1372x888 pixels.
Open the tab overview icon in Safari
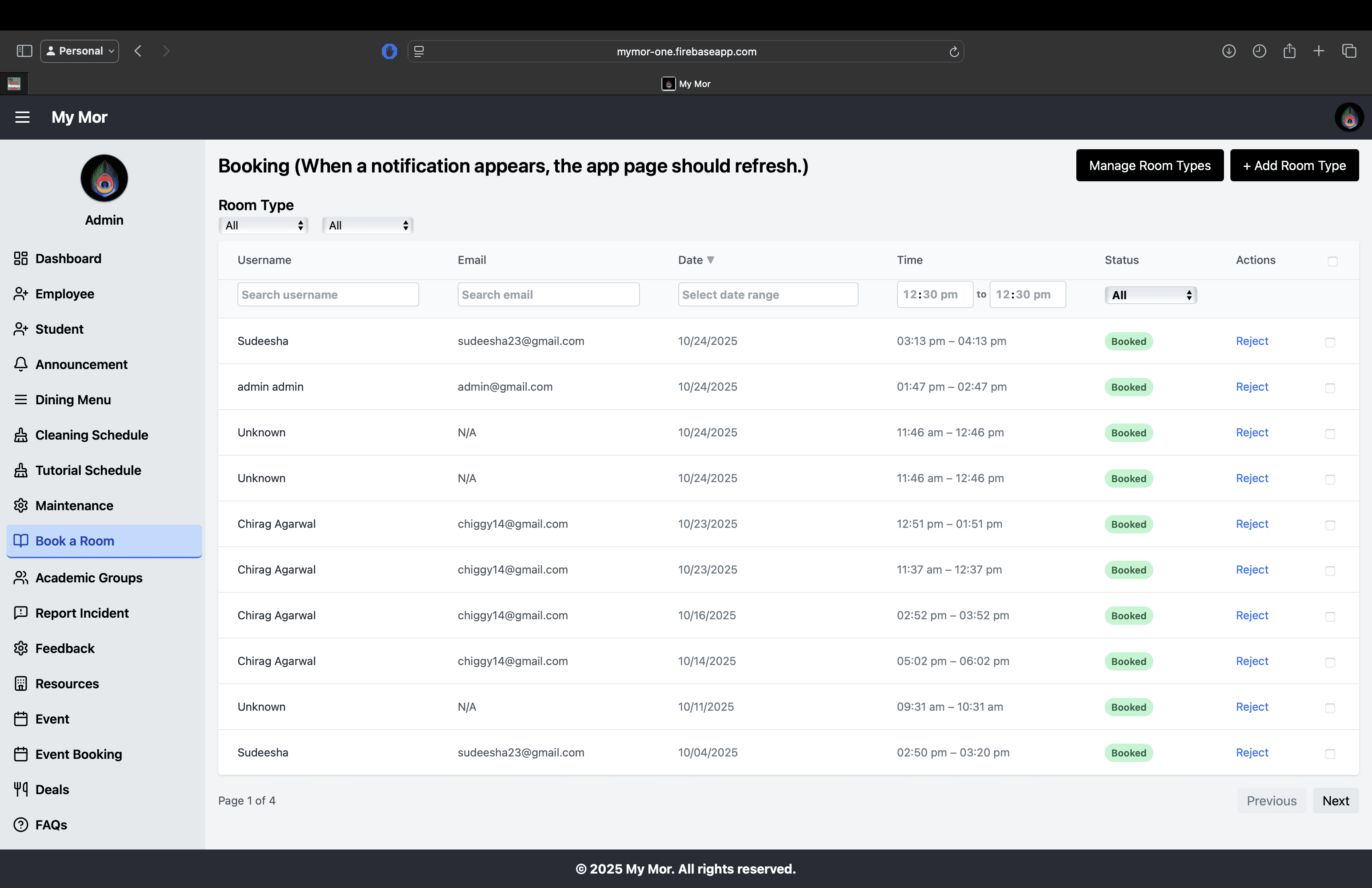1349,51
